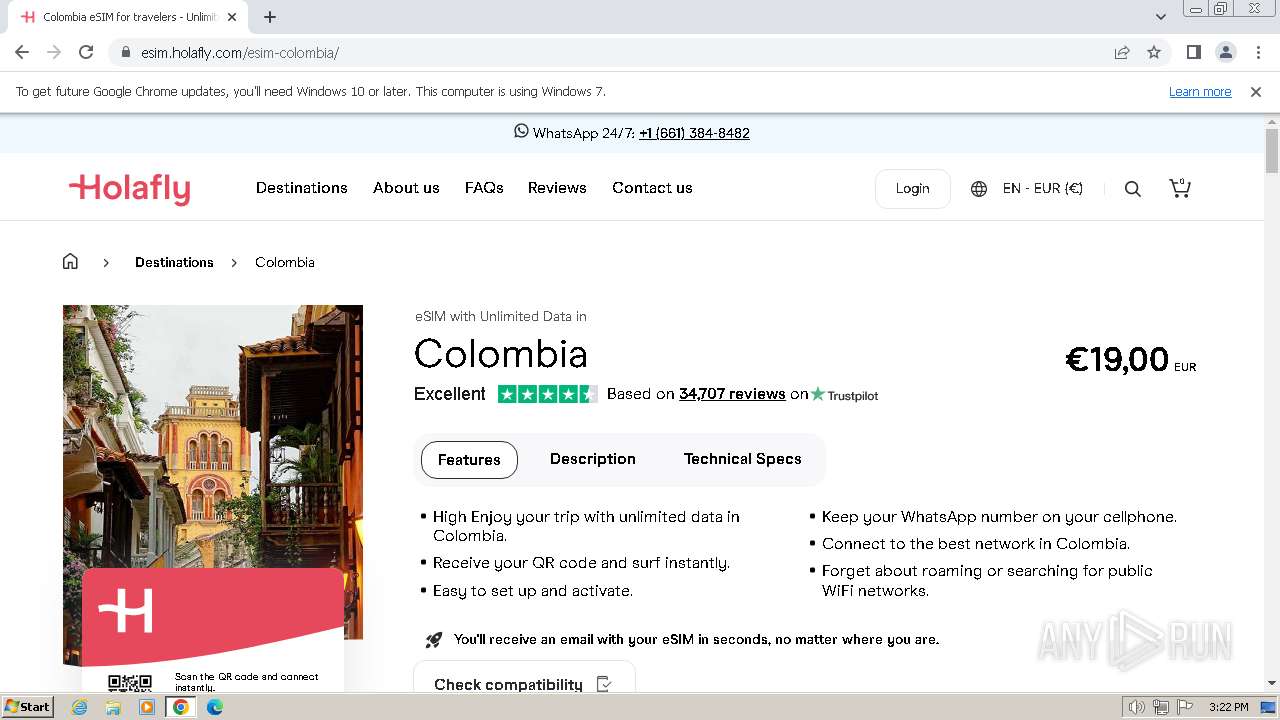Click the volume icon in system tray
This screenshot has width=1280, height=720.
click(x=1137, y=707)
